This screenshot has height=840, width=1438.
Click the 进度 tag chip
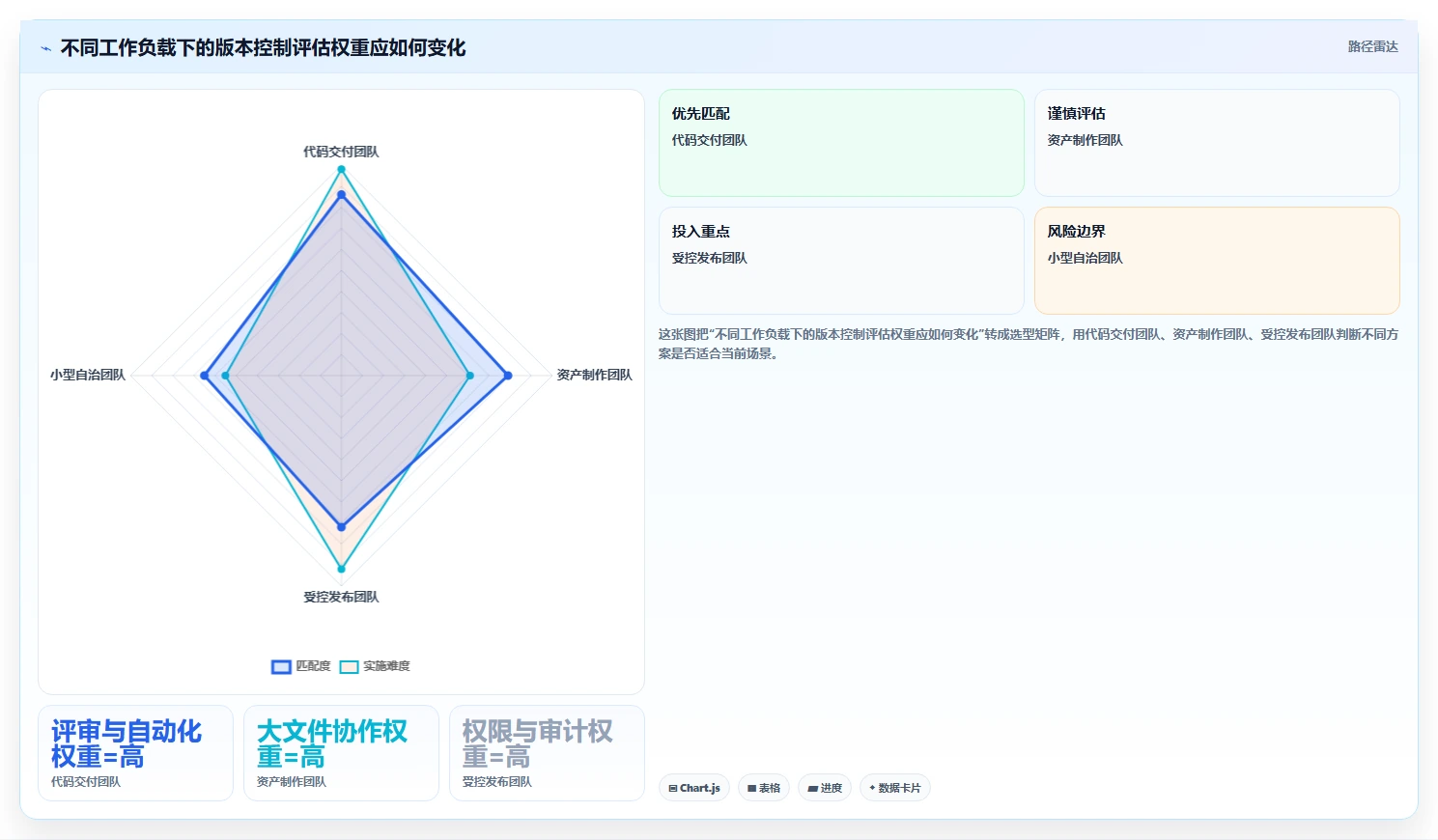pos(825,788)
